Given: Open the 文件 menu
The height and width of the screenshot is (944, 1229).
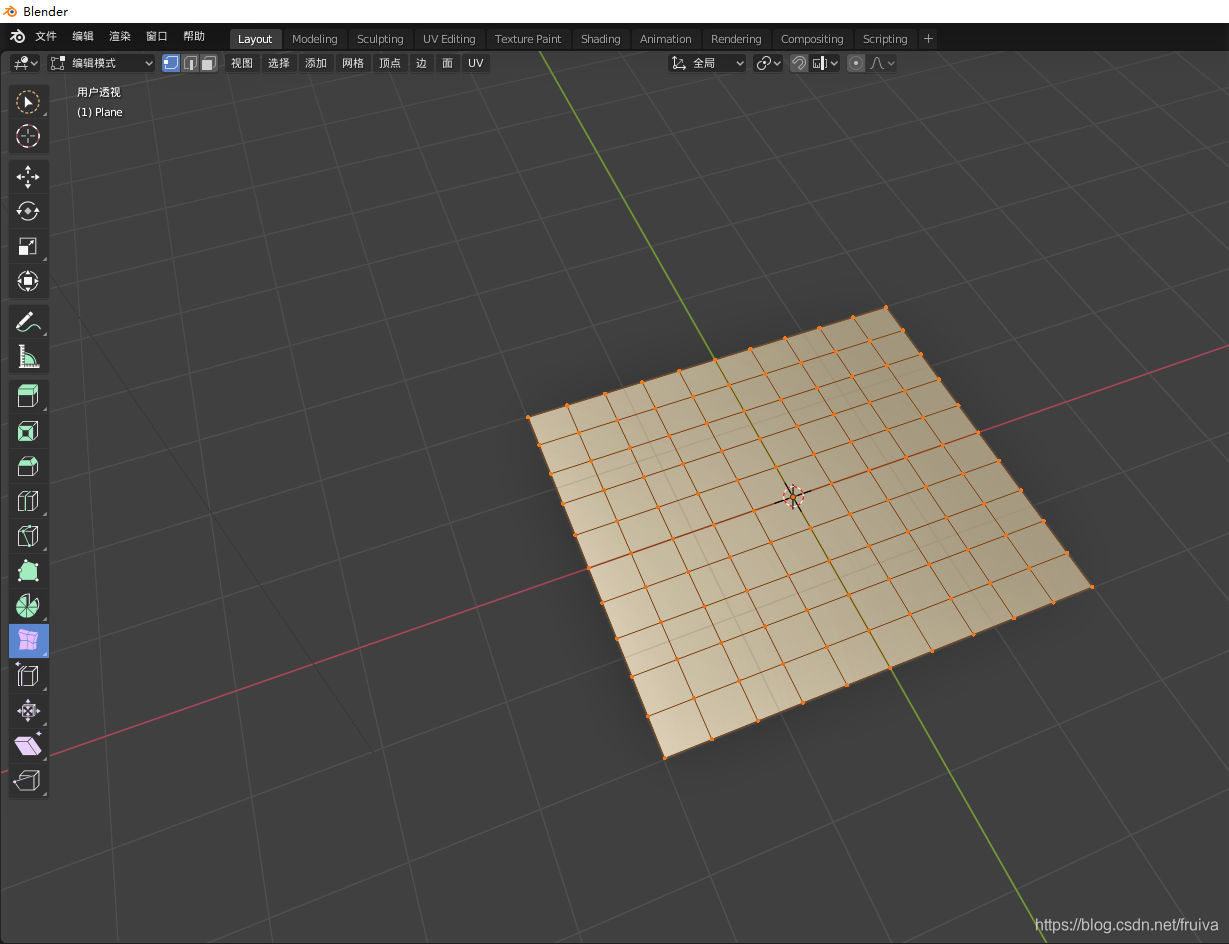Looking at the screenshot, I should pos(46,37).
